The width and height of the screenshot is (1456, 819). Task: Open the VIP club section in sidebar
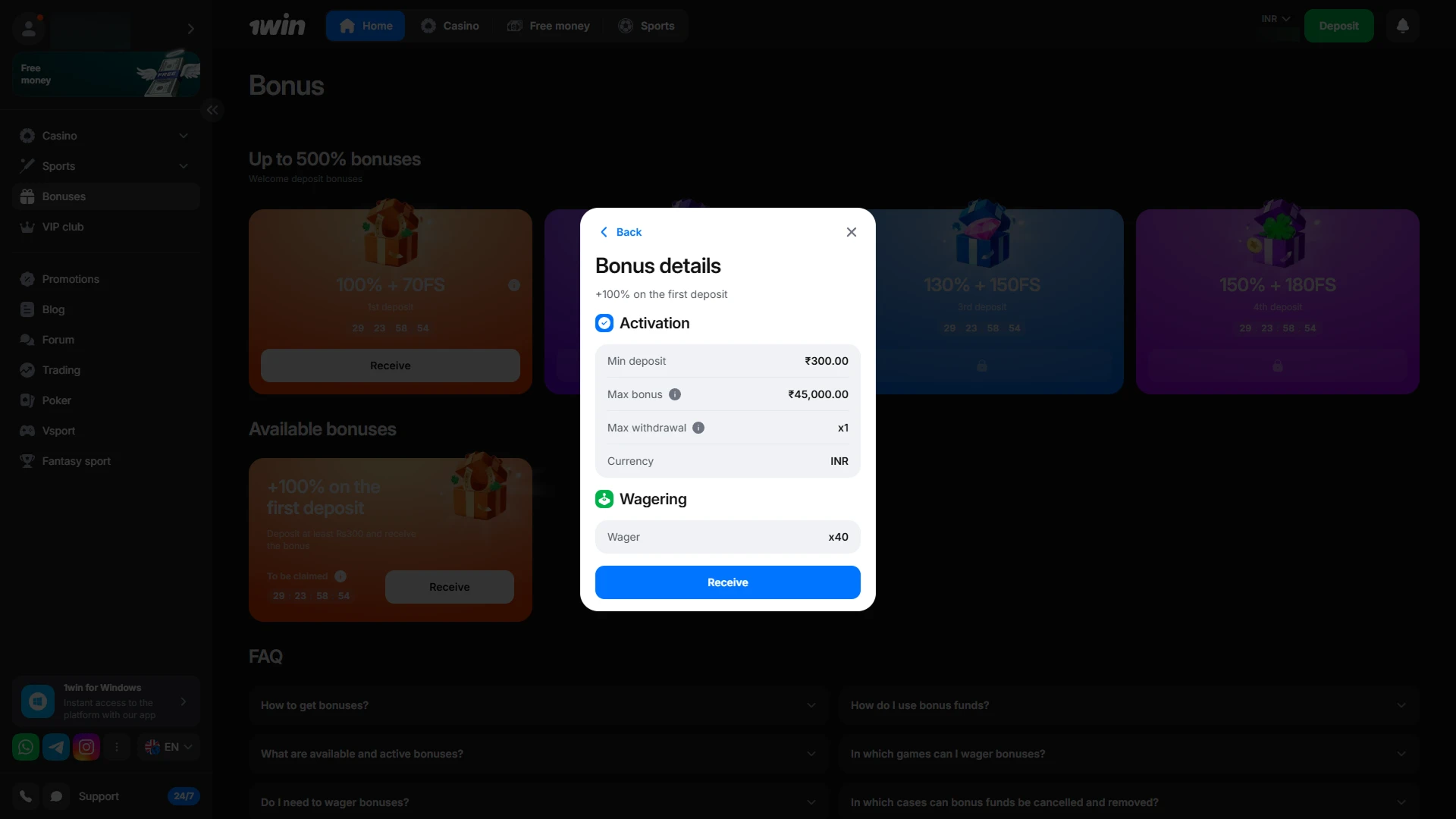coord(61,226)
